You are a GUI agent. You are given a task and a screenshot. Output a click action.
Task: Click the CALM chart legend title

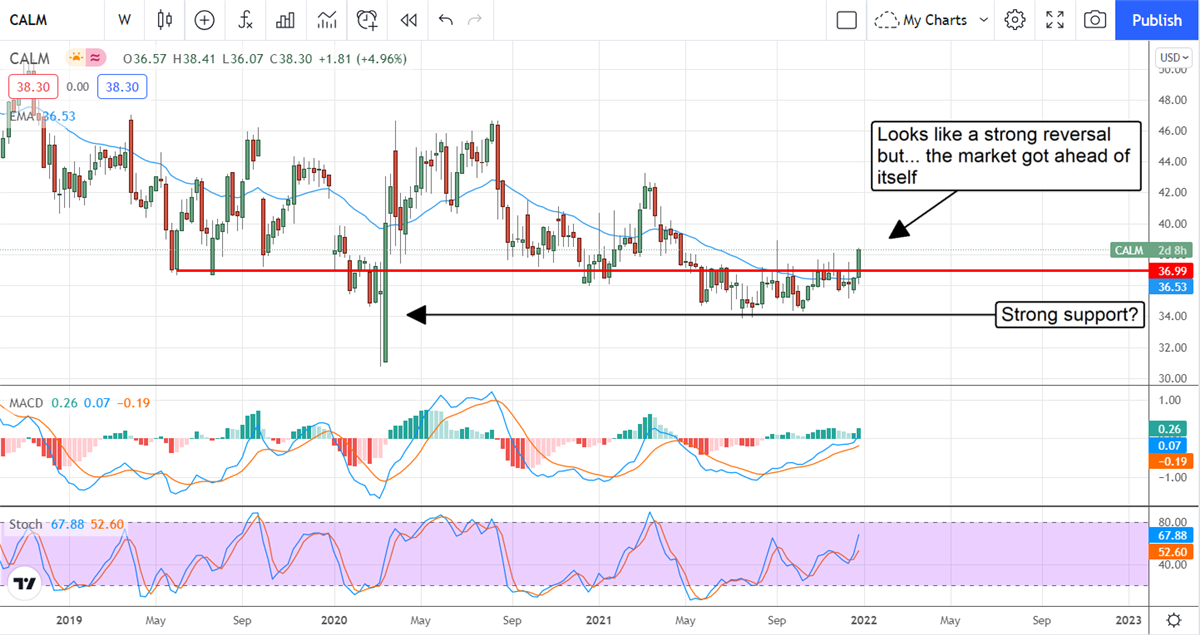[30, 58]
